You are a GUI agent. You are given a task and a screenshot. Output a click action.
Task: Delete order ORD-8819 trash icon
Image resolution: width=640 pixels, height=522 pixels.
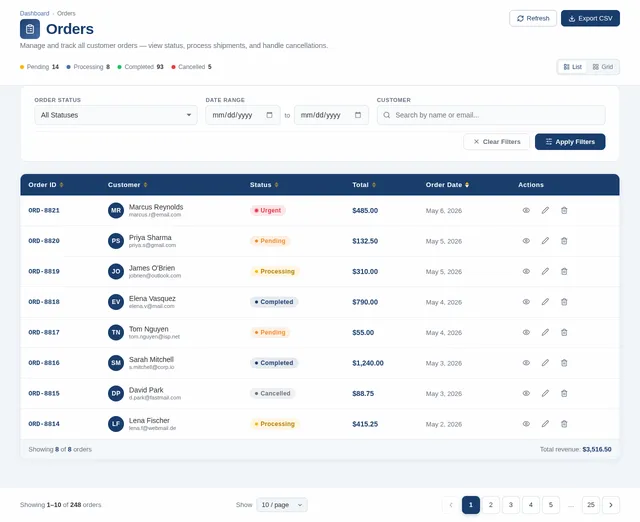click(x=564, y=271)
